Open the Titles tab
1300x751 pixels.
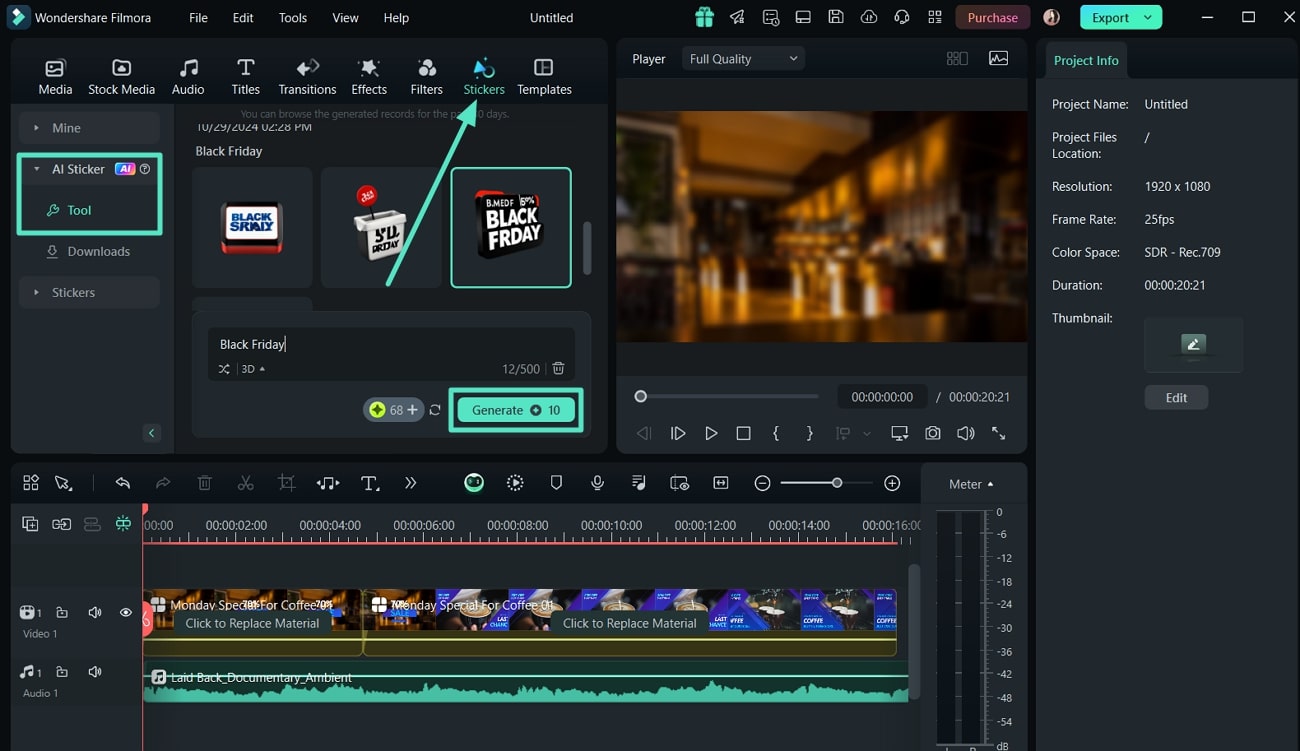[x=245, y=77]
